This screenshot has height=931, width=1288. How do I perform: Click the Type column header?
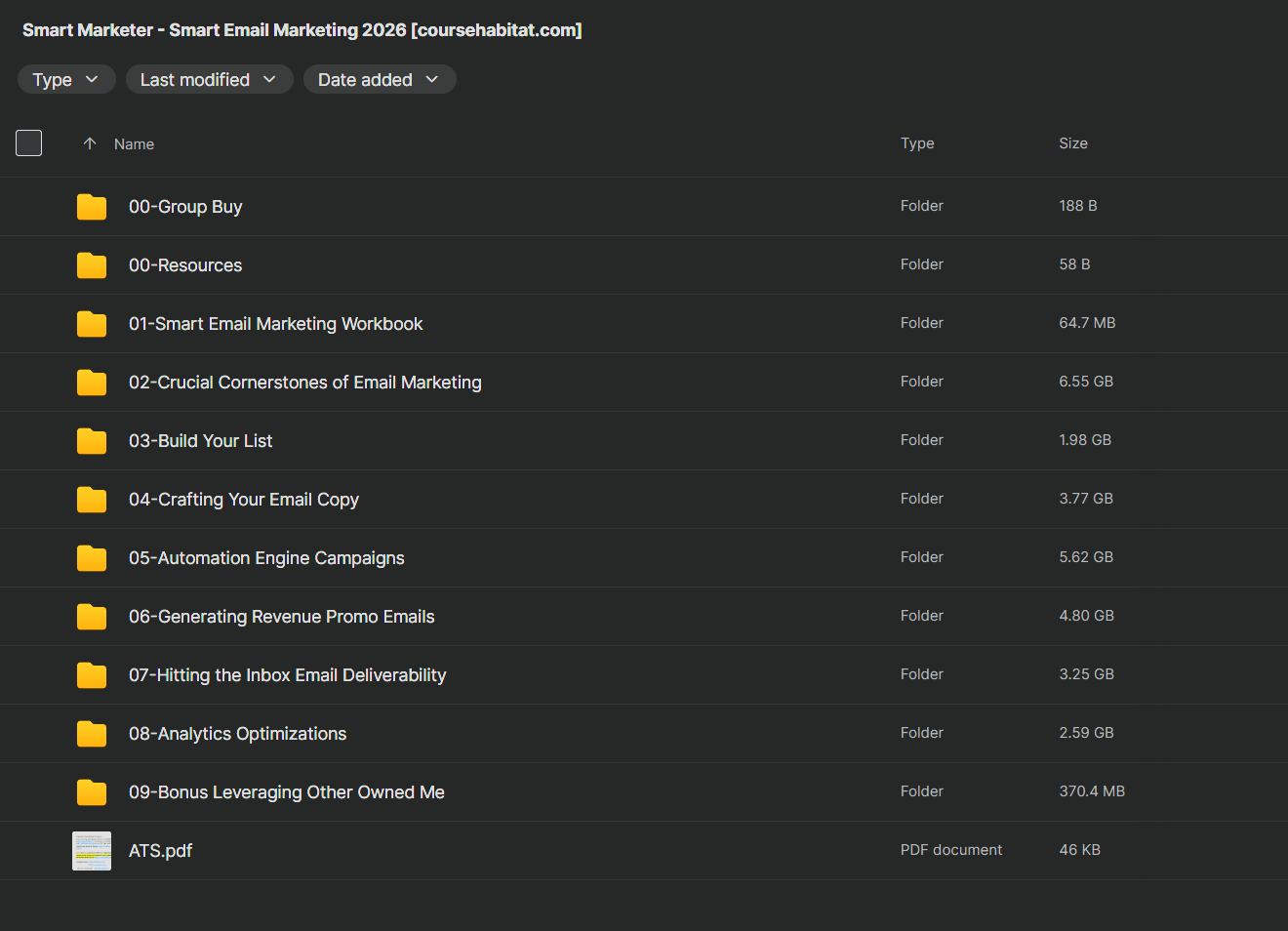point(916,143)
